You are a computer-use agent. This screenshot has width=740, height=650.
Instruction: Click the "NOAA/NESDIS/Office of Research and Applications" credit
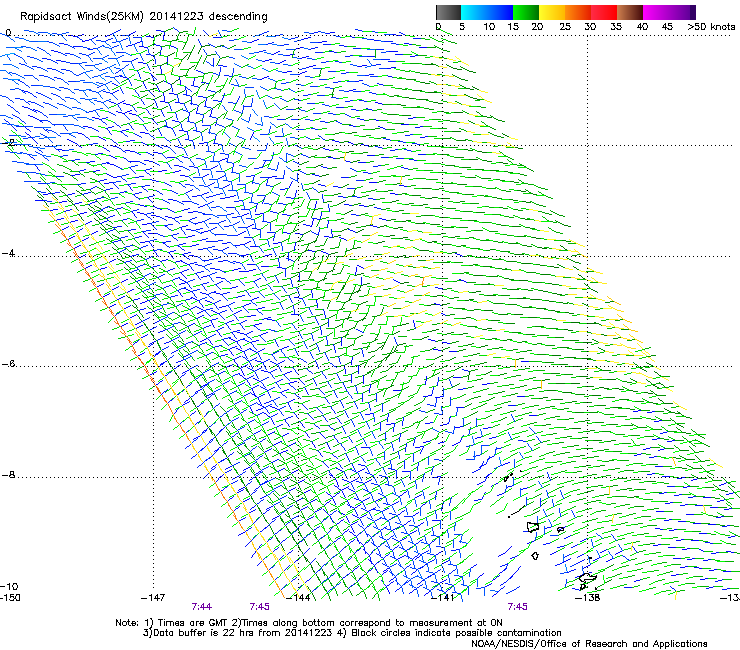[x=589, y=643]
